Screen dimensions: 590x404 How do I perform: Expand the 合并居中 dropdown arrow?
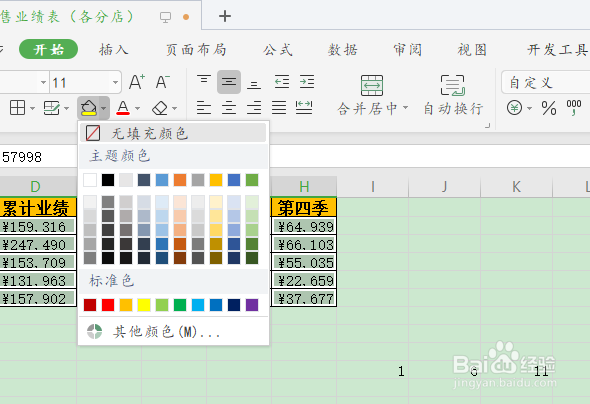406,108
